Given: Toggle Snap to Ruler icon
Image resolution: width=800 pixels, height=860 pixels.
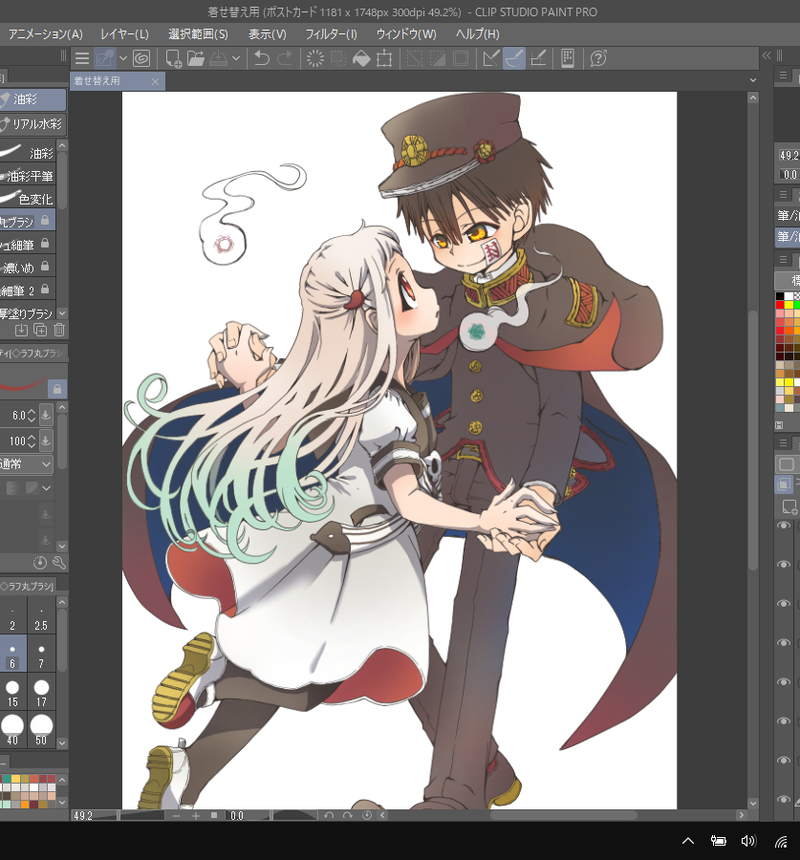Looking at the screenshot, I should 491,59.
